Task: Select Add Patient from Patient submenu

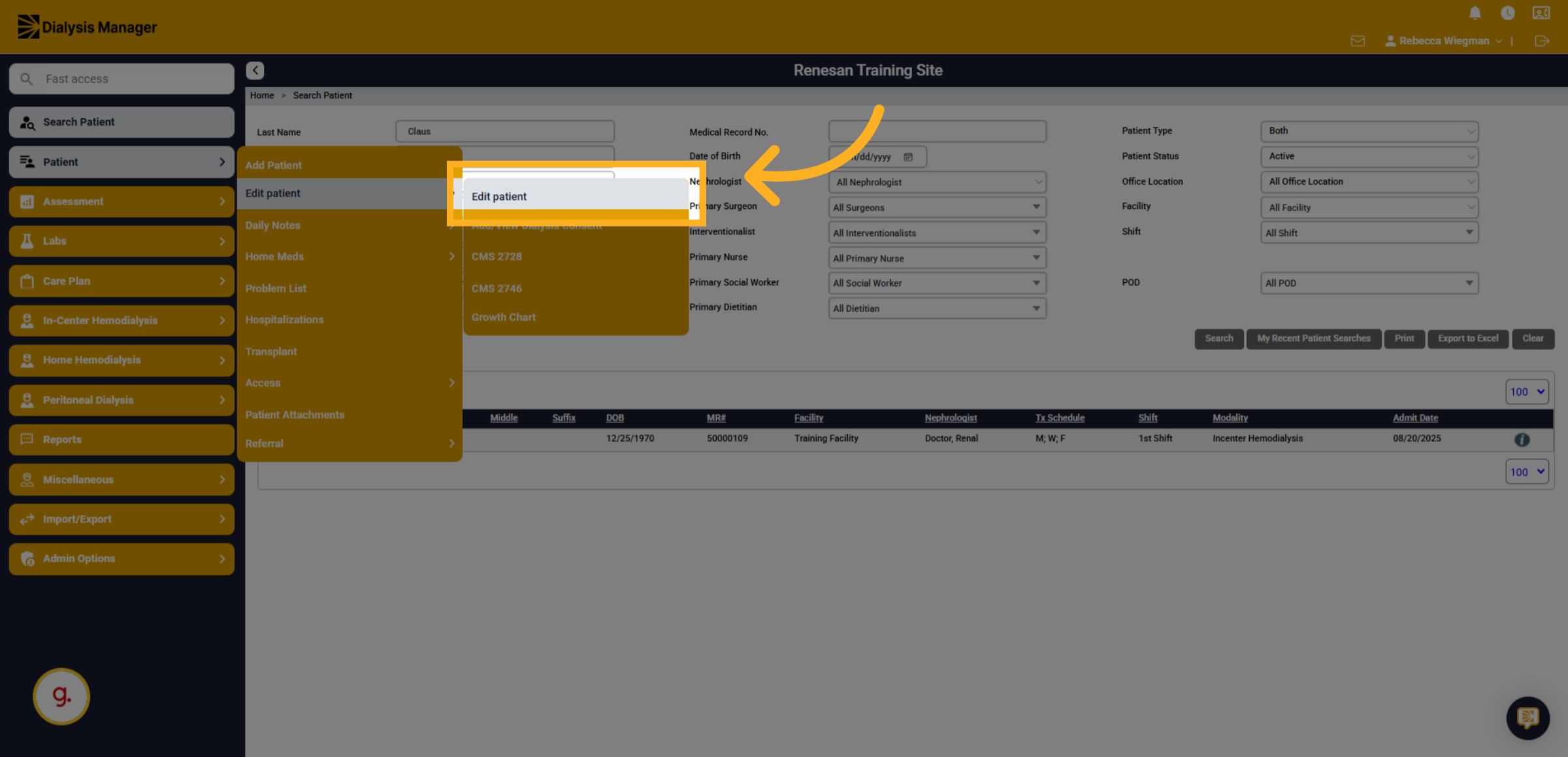Action: coord(350,165)
